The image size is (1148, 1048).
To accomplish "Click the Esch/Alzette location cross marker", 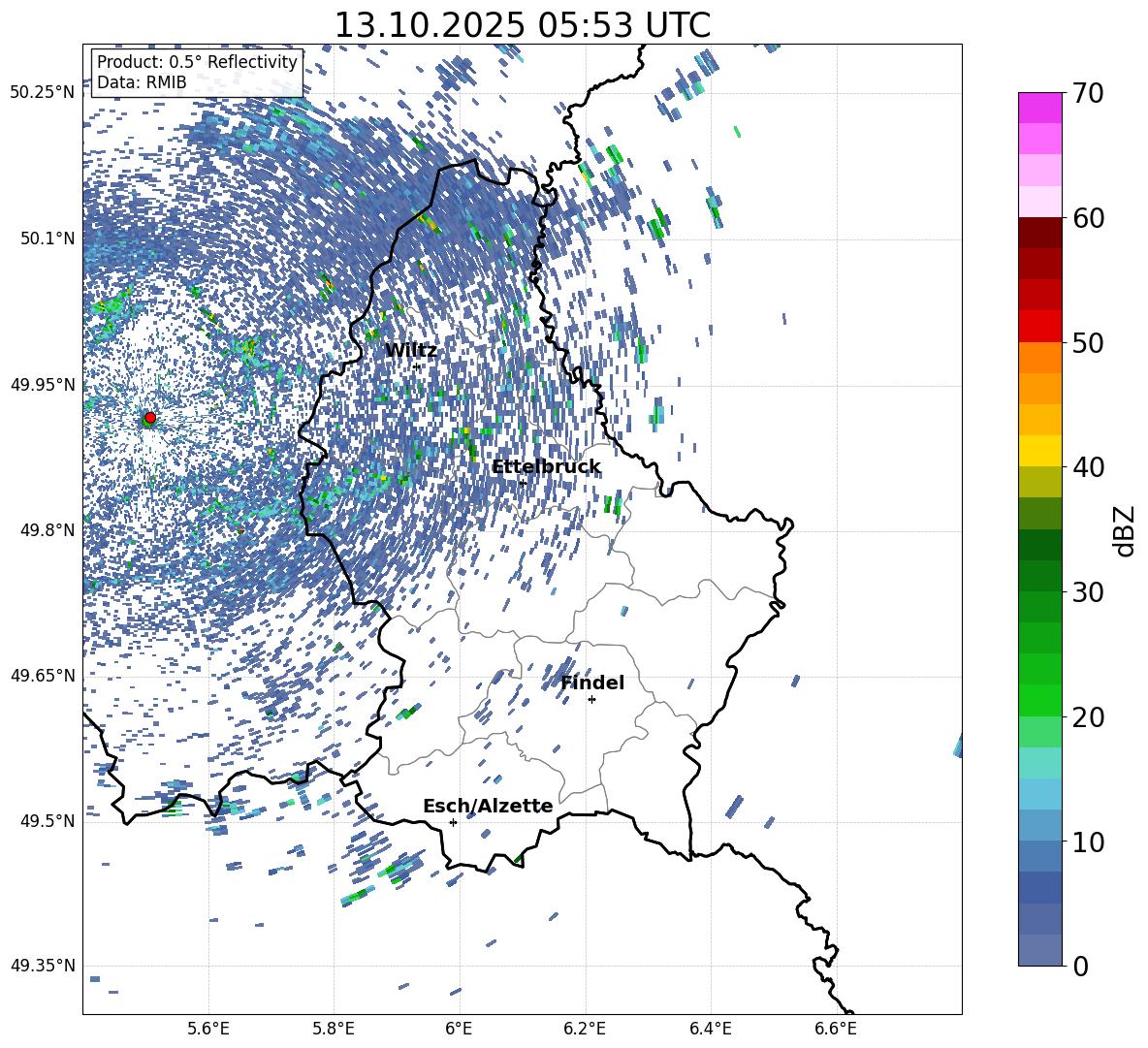I will click(453, 822).
